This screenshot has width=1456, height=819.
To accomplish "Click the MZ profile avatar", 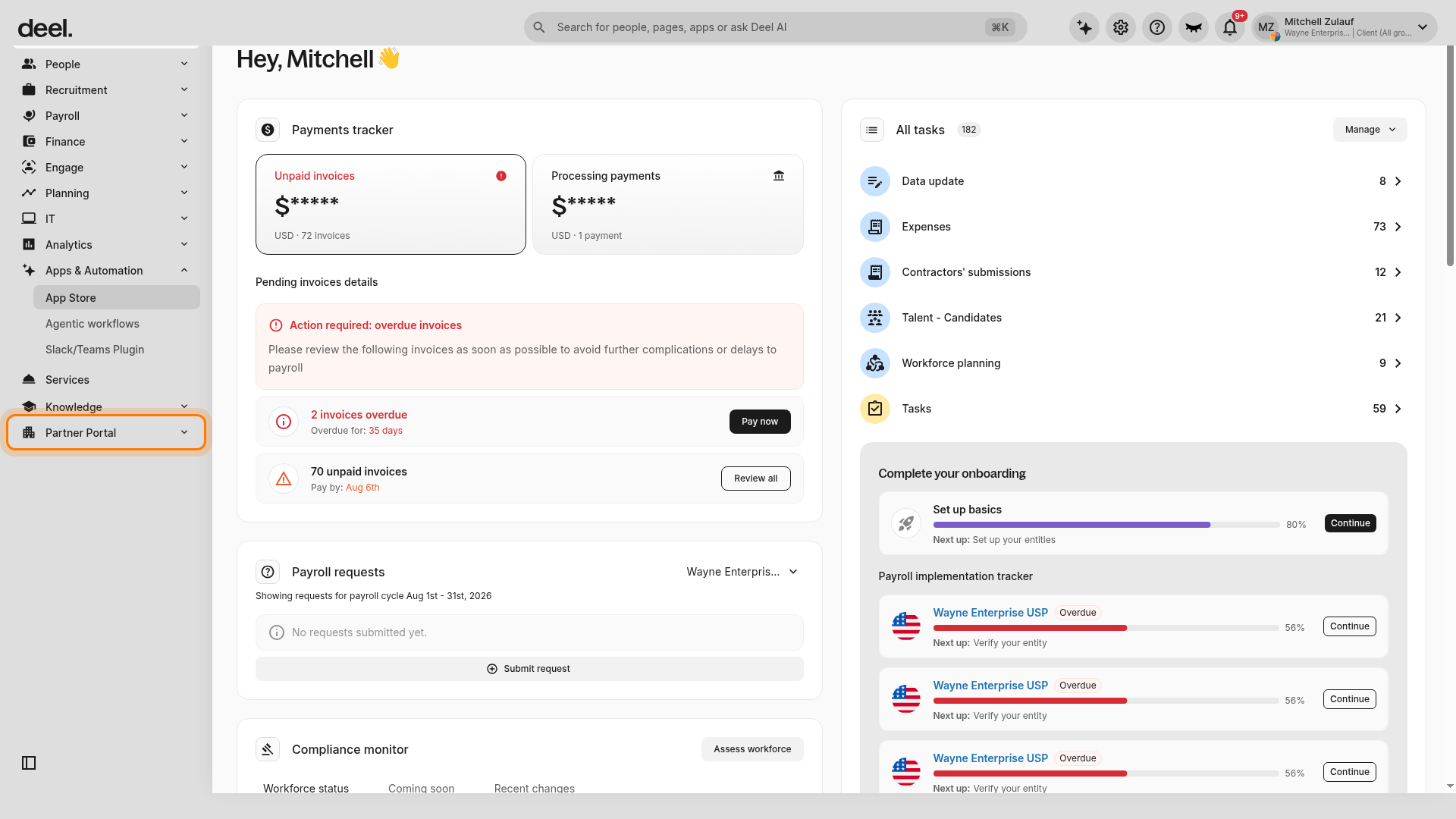I will 1266,27.
